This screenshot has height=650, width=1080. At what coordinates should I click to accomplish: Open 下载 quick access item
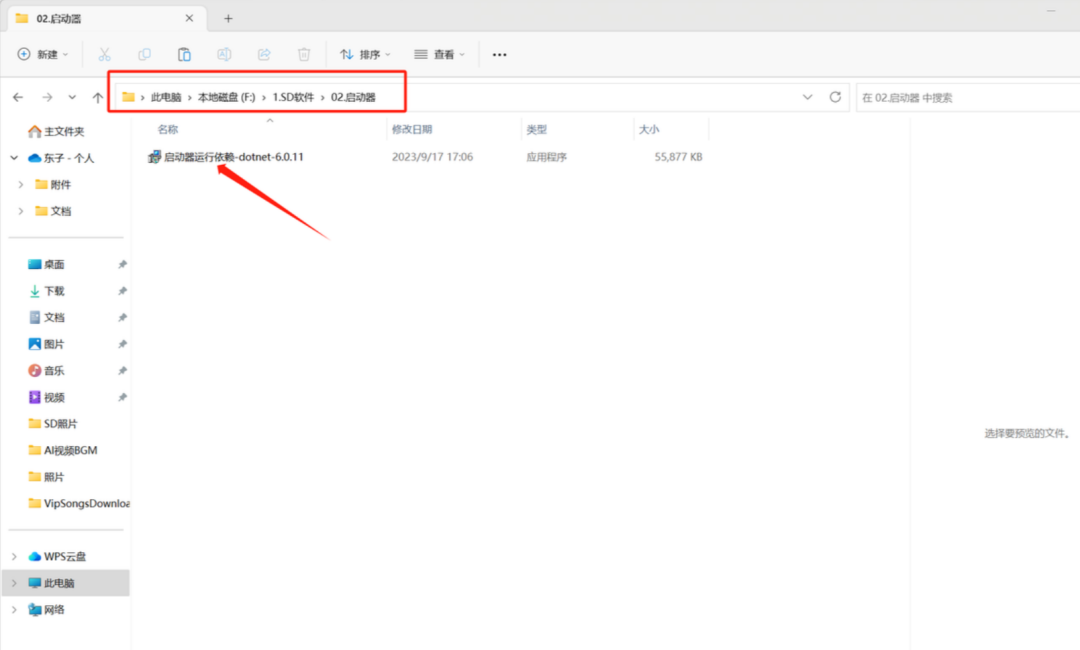coord(54,291)
